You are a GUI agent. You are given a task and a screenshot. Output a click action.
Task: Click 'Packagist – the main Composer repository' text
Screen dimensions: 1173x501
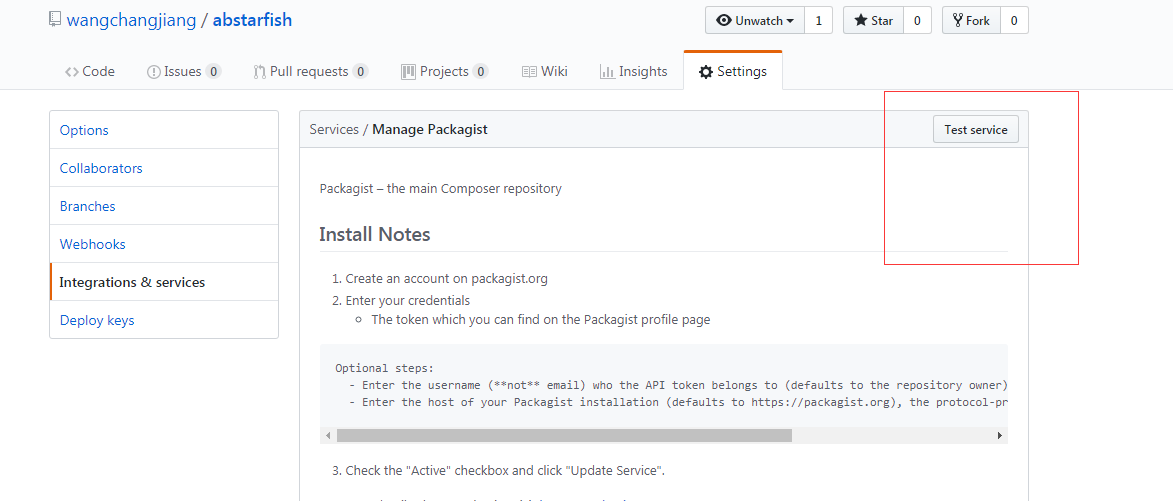[x=440, y=188]
